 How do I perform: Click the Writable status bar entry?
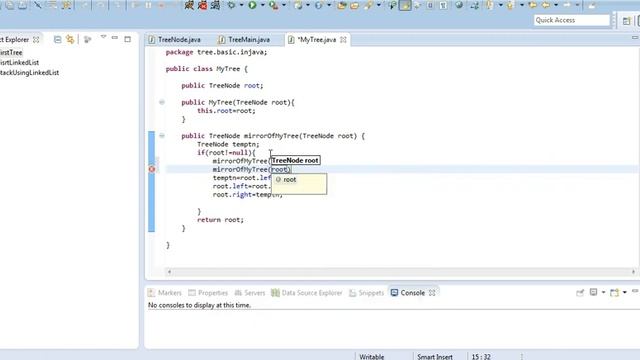tap(371, 357)
